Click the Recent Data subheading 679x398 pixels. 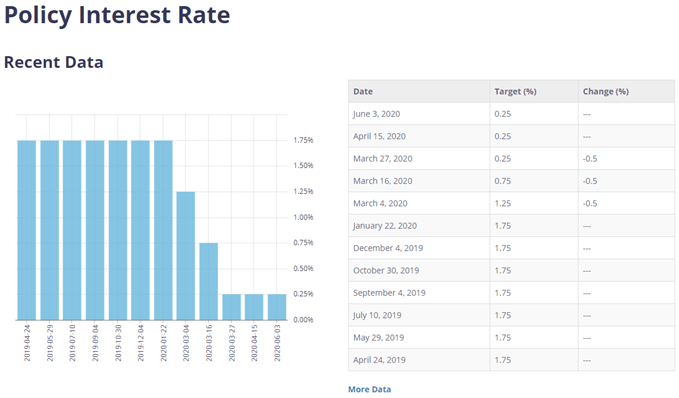54,62
